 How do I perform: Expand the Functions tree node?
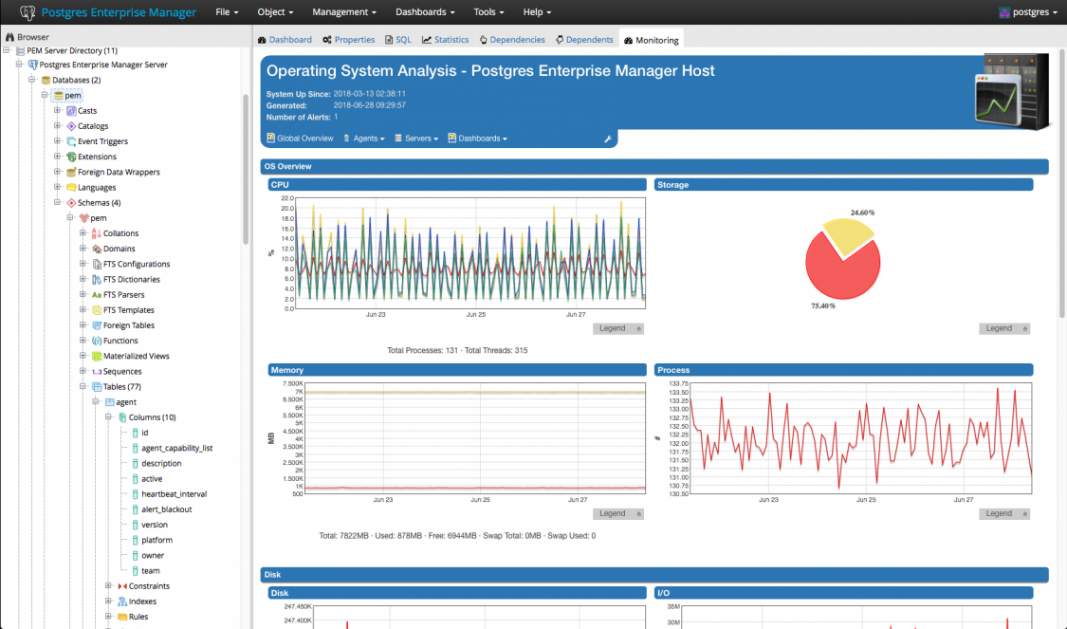pyautogui.click(x=83, y=340)
